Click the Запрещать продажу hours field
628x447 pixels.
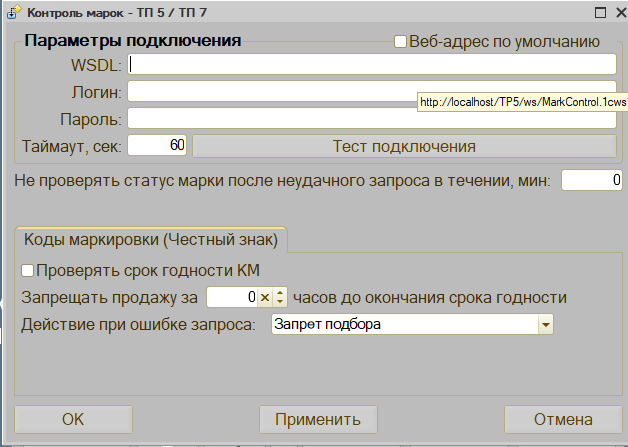231,298
